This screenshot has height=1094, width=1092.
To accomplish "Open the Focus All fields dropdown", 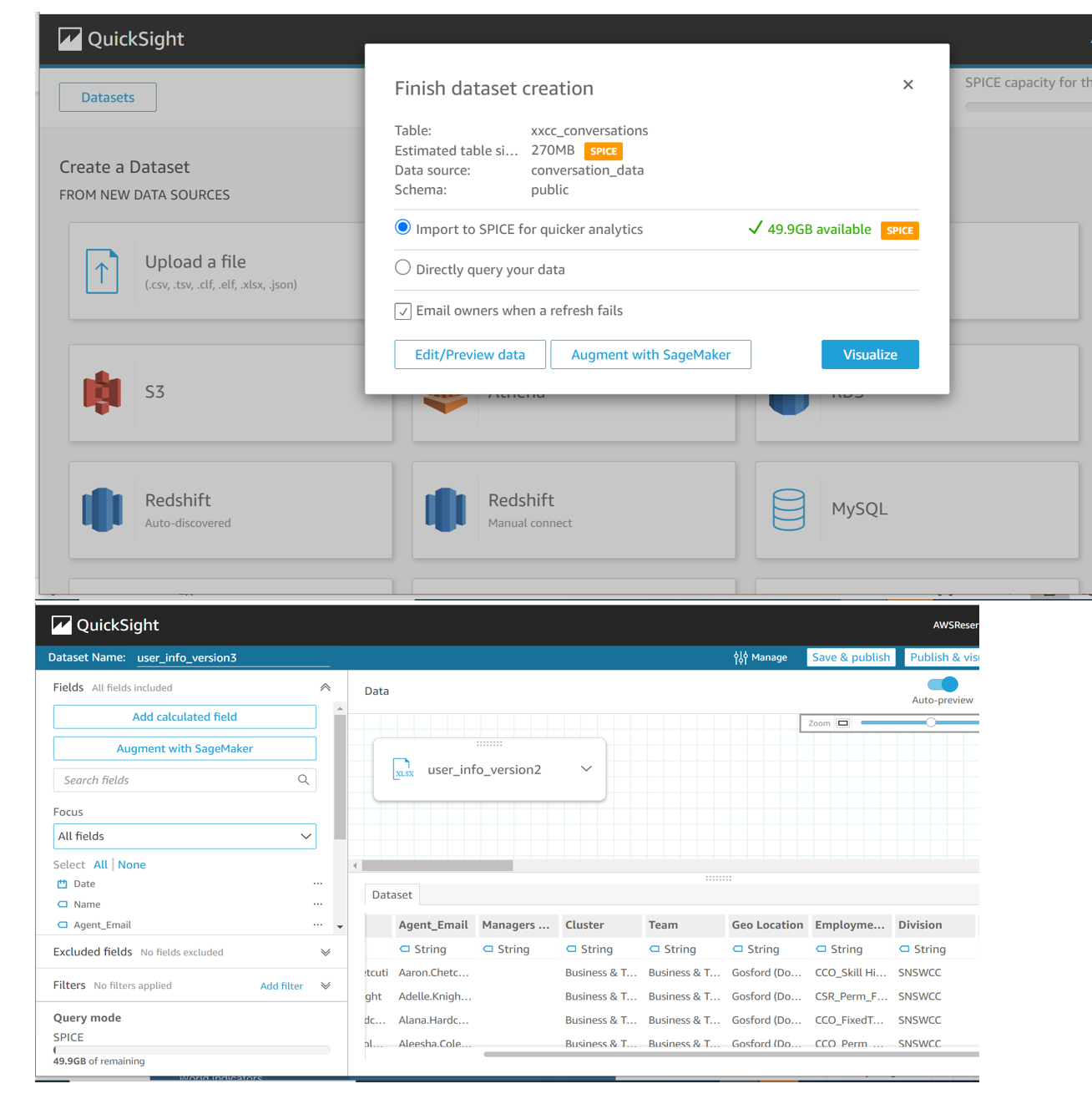I will click(x=185, y=836).
